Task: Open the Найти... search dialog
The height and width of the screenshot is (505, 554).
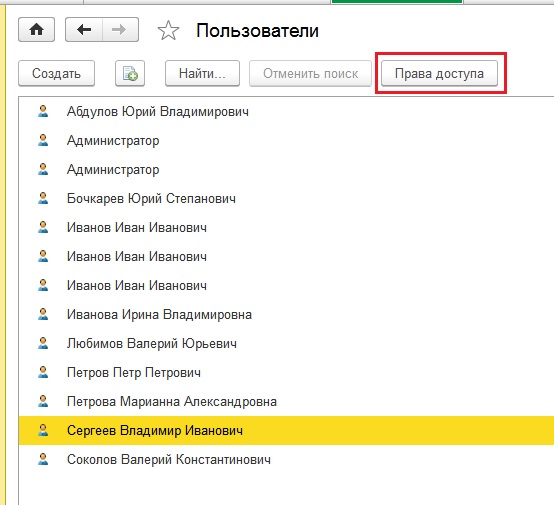Action: (202, 74)
